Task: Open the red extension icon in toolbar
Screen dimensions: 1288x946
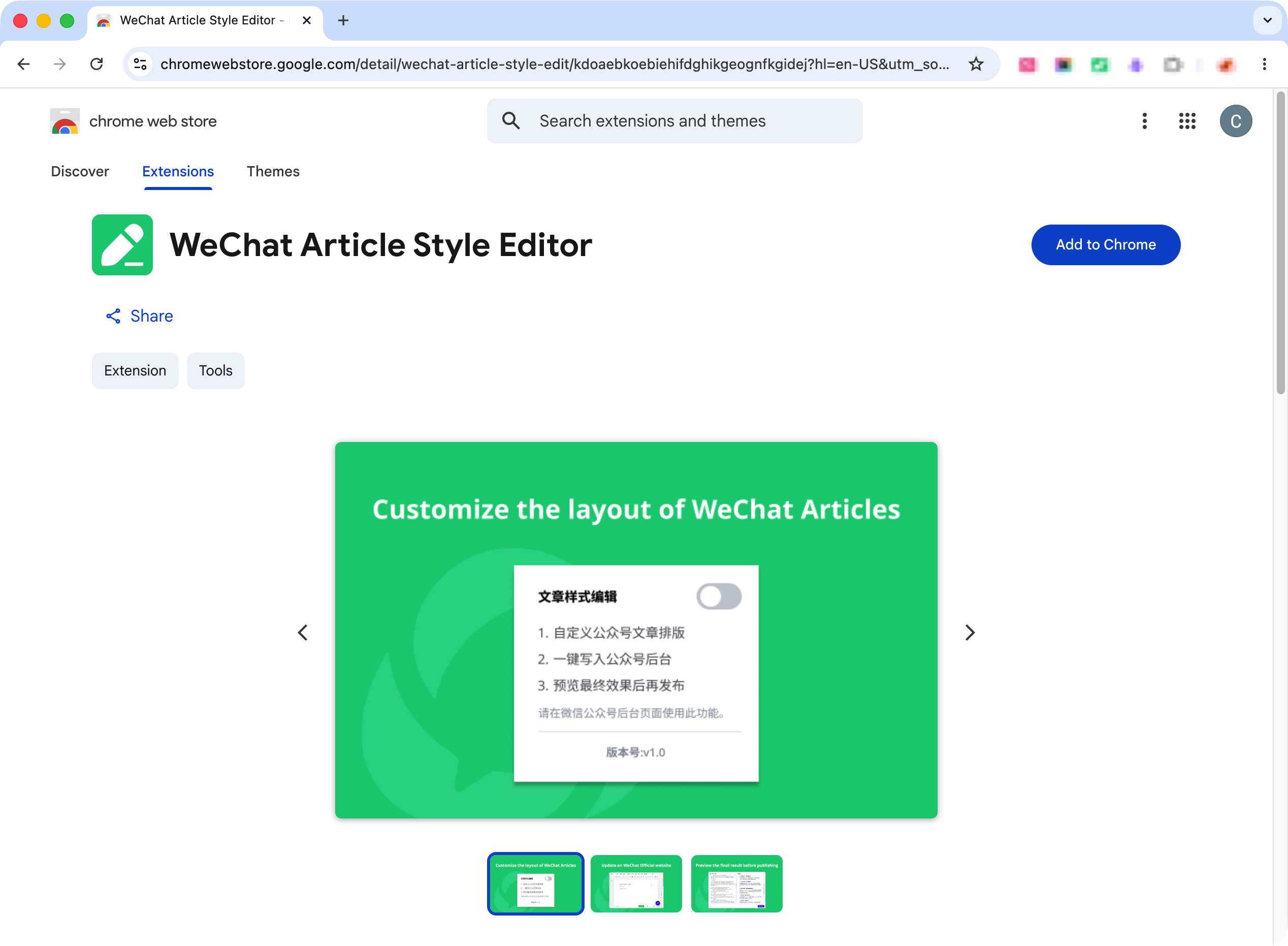Action: click(1226, 65)
